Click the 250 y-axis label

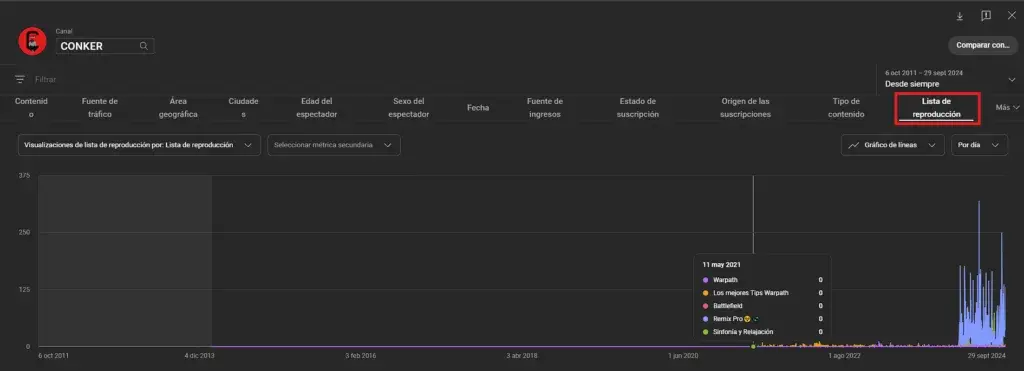click(24, 233)
